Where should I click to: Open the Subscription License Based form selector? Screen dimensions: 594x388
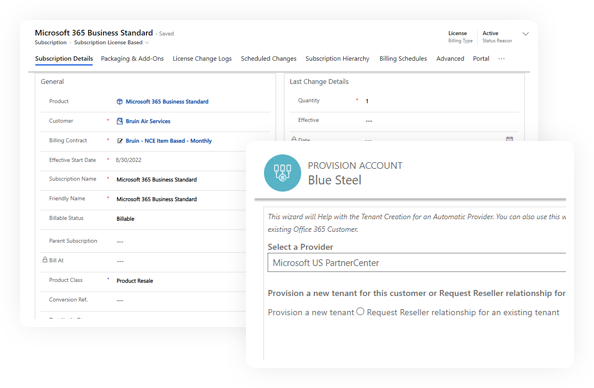(111, 42)
